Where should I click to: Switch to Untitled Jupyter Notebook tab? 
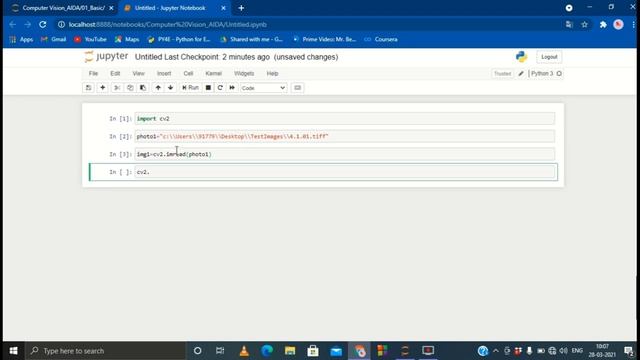pyautogui.click(x=171, y=8)
